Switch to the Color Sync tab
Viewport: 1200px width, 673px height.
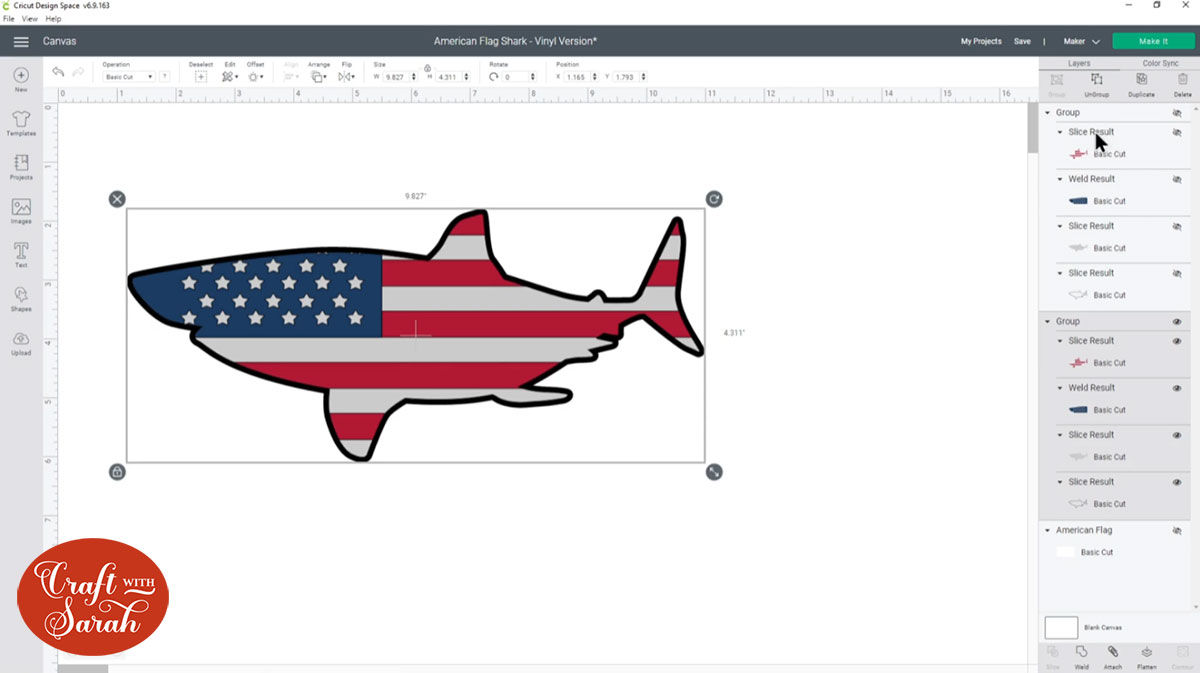point(1160,63)
